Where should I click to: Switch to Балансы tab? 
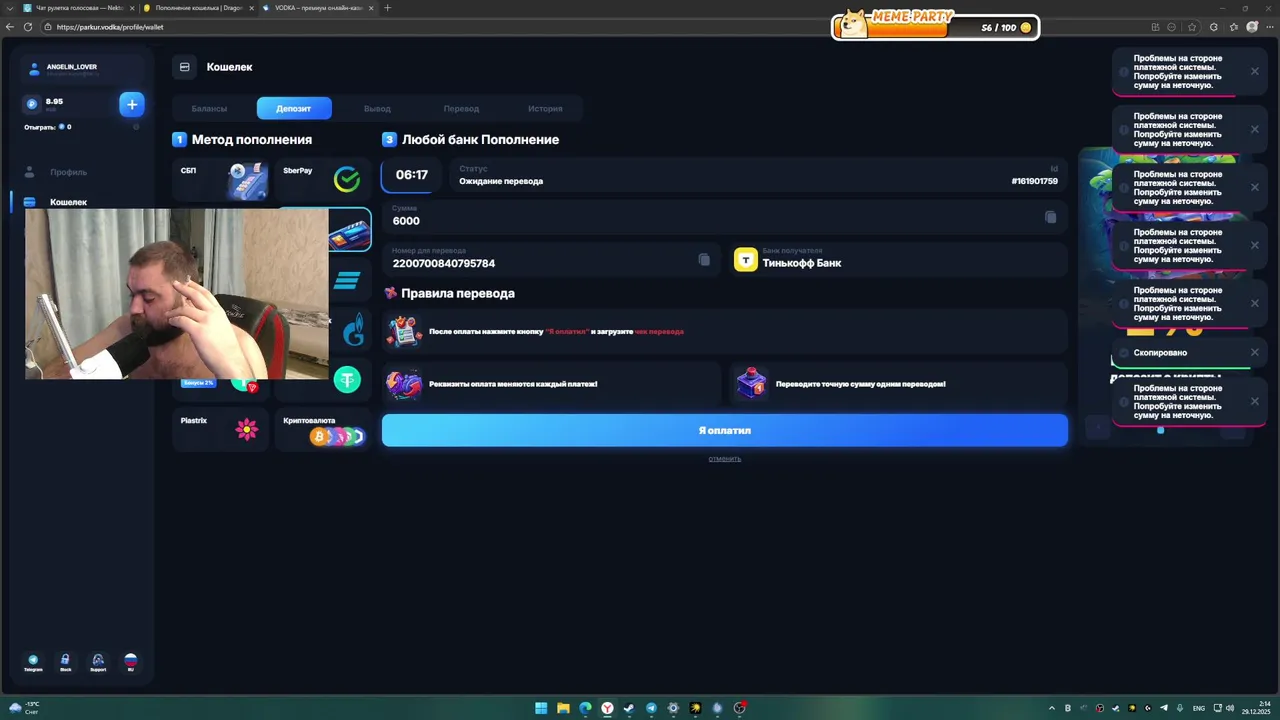point(209,108)
